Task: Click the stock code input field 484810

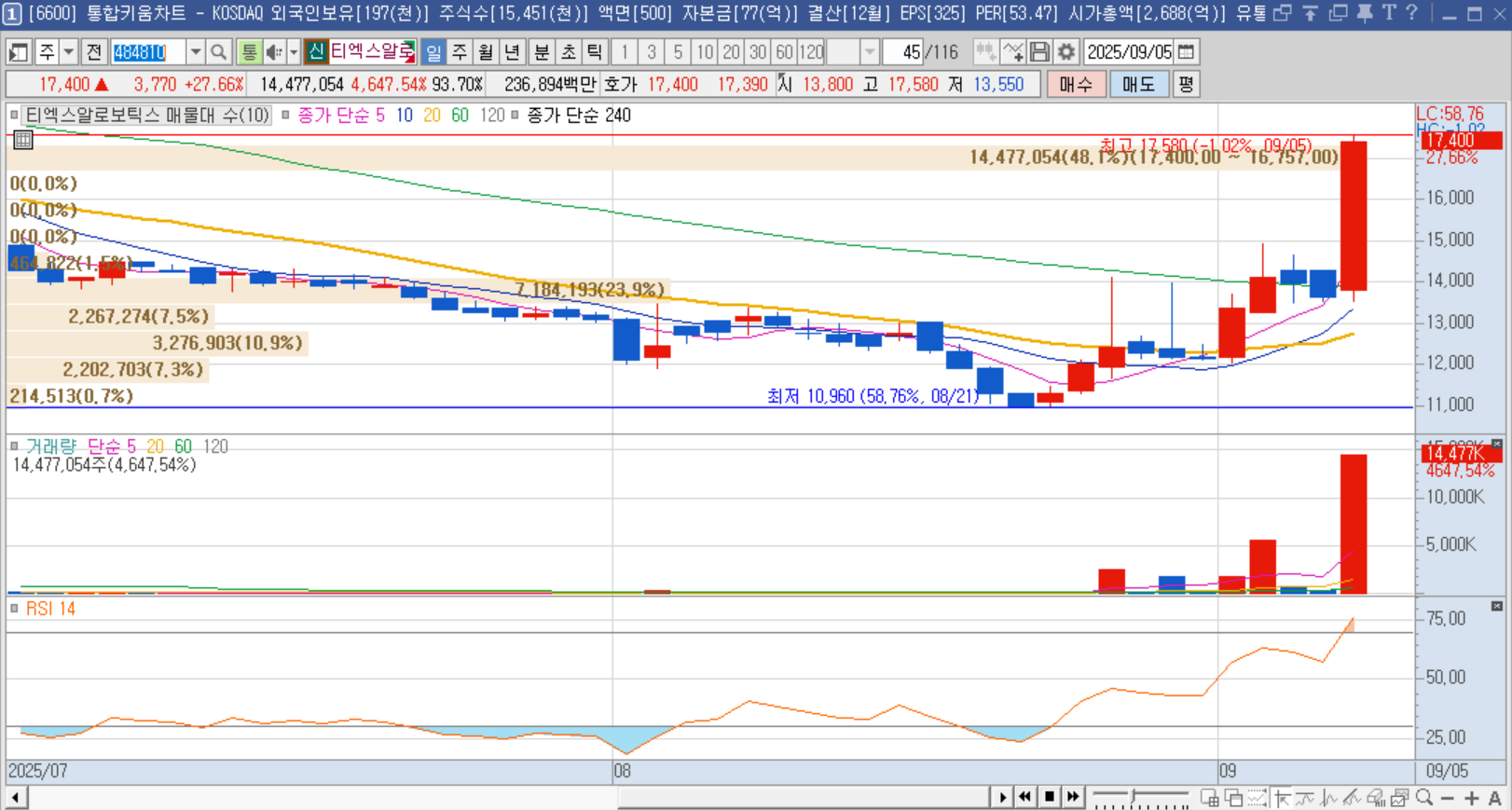Action: click(x=147, y=52)
